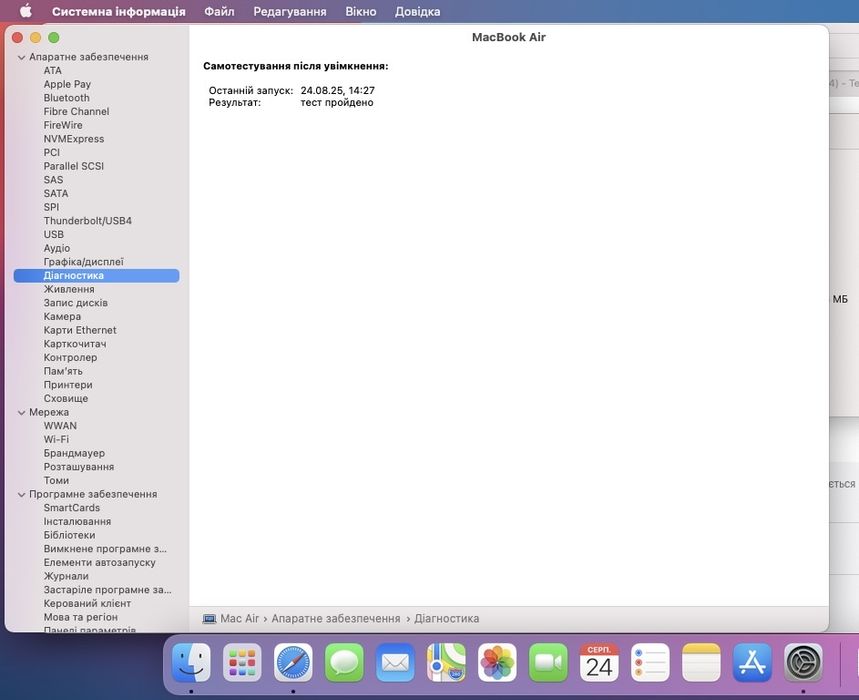Select Камера in the sidebar
The height and width of the screenshot is (700, 859).
[62, 317]
